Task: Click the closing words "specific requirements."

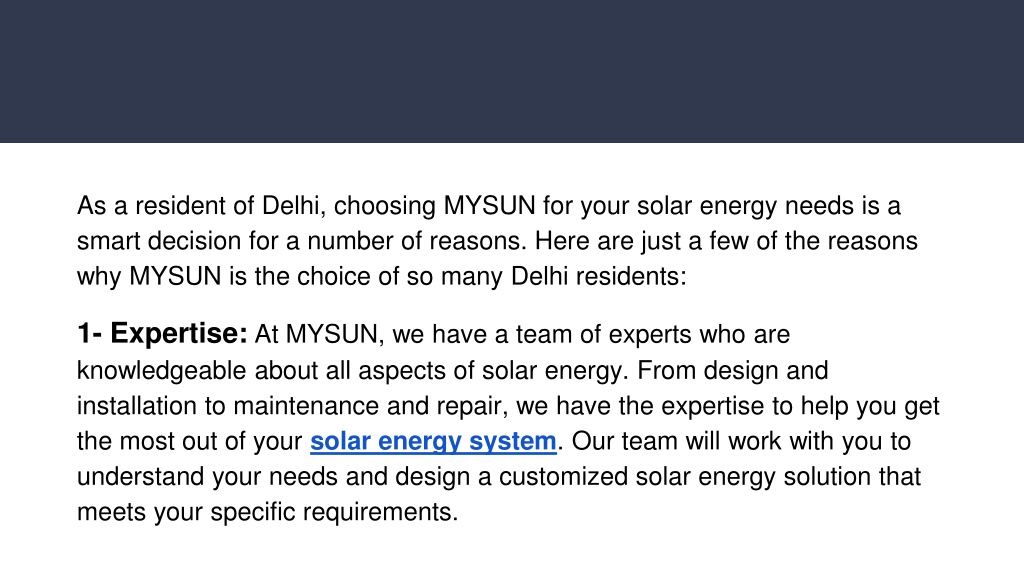Action: (334, 512)
